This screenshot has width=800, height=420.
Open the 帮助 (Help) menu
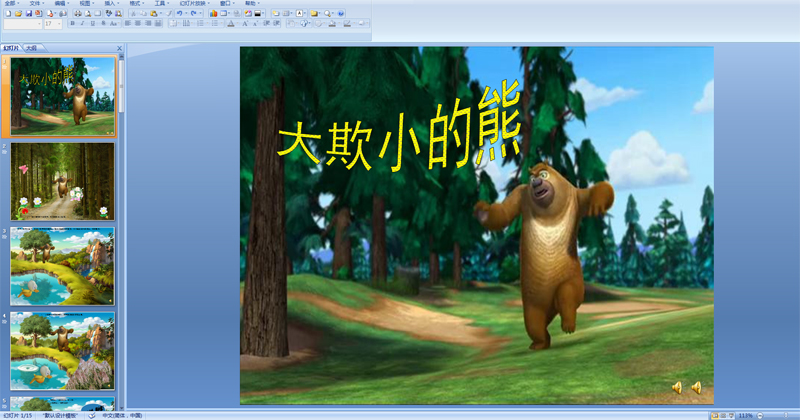pos(252,3)
